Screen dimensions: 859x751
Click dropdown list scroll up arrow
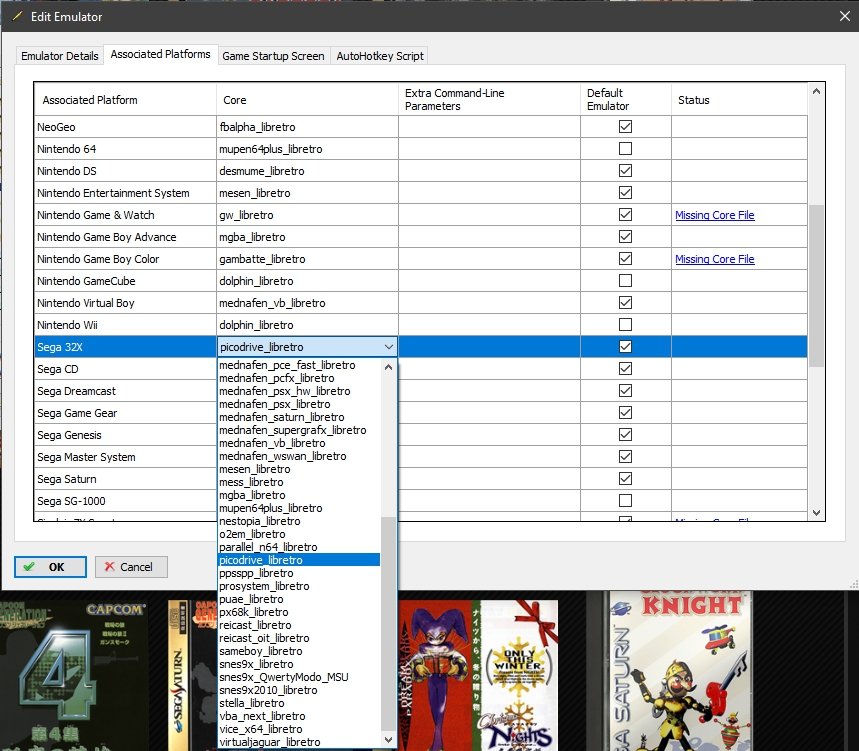[x=388, y=367]
